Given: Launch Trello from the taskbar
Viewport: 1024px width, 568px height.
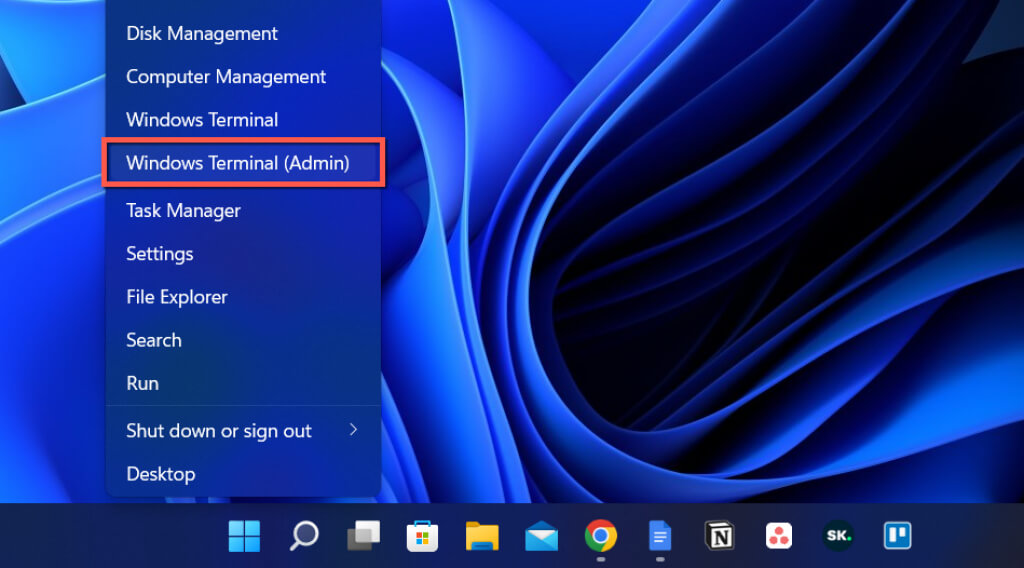Looking at the screenshot, I should click(x=897, y=536).
